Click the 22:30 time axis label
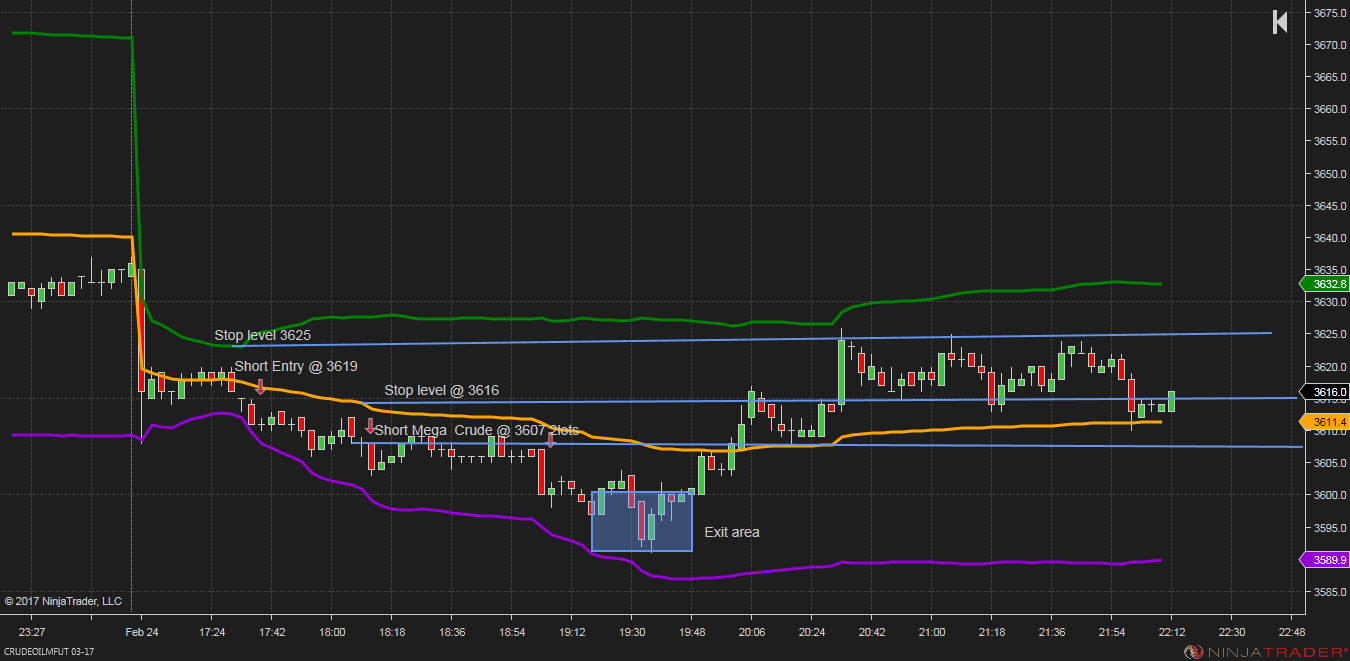The width and height of the screenshot is (1350, 661). coord(1232,632)
